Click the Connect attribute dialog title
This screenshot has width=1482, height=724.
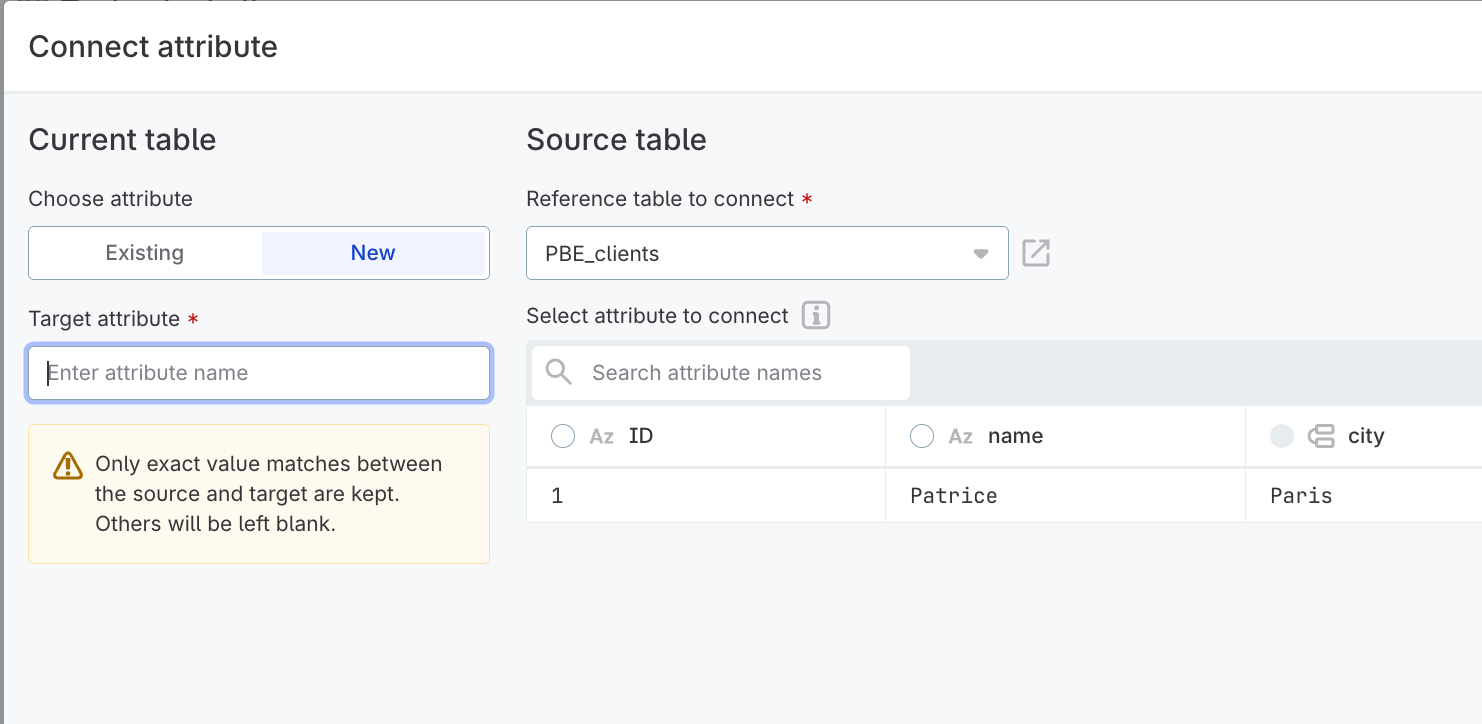(x=153, y=46)
